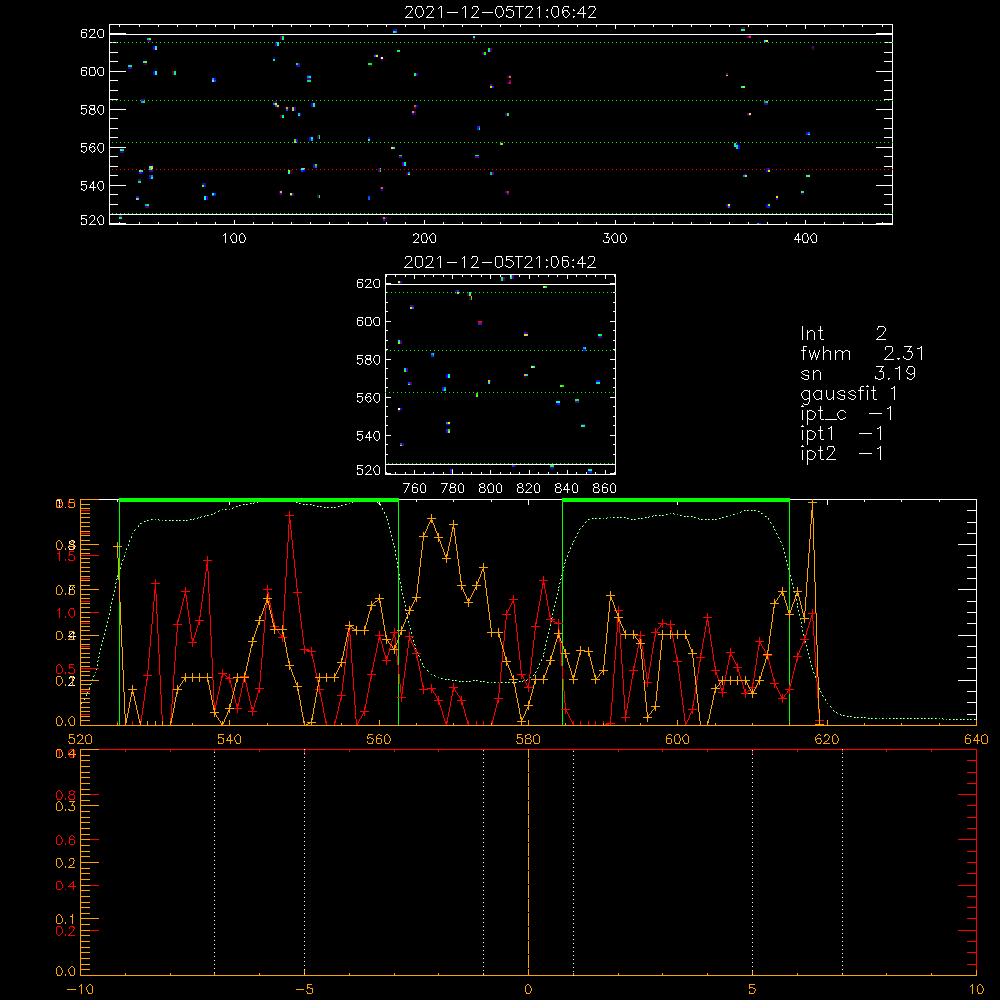Screen dimensions: 1000x1000
Task: Pick x-axis label "400" on wide scatter plot
Action: tap(805, 239)
